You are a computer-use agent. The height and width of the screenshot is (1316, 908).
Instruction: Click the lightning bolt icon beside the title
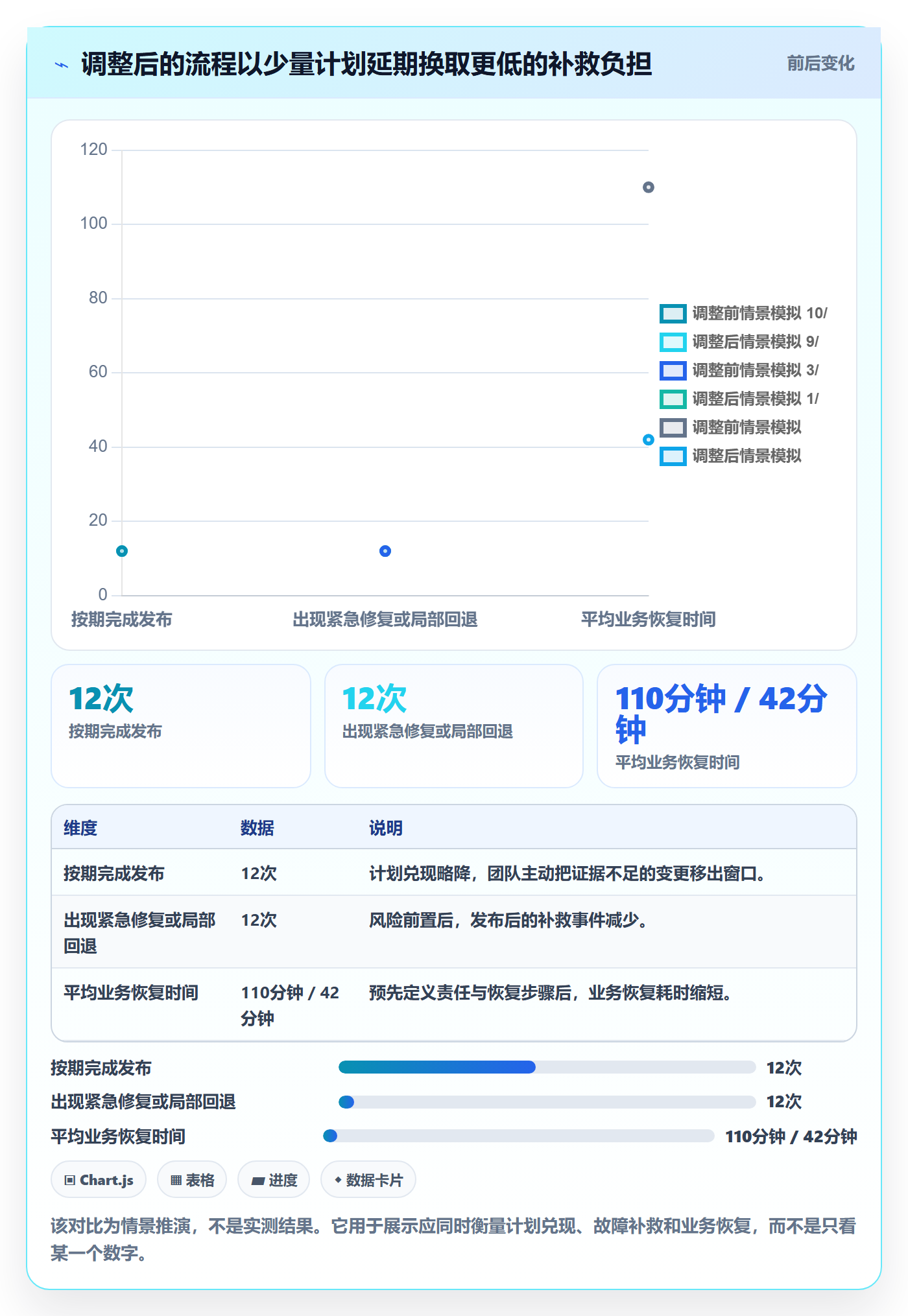(62, 65)
